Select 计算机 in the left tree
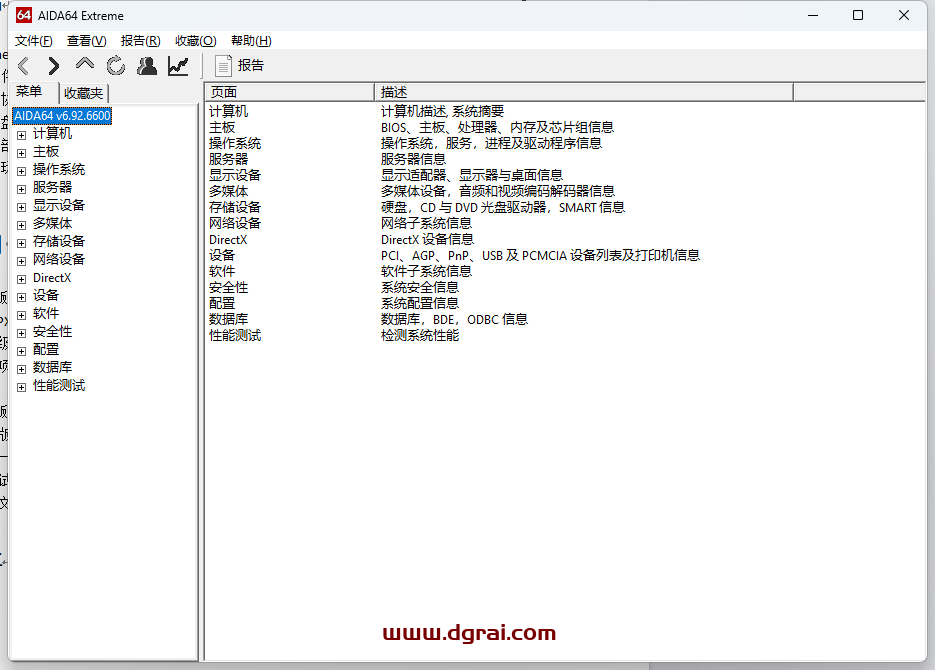This screenshot has height=670, width=935. click(52, 134)
